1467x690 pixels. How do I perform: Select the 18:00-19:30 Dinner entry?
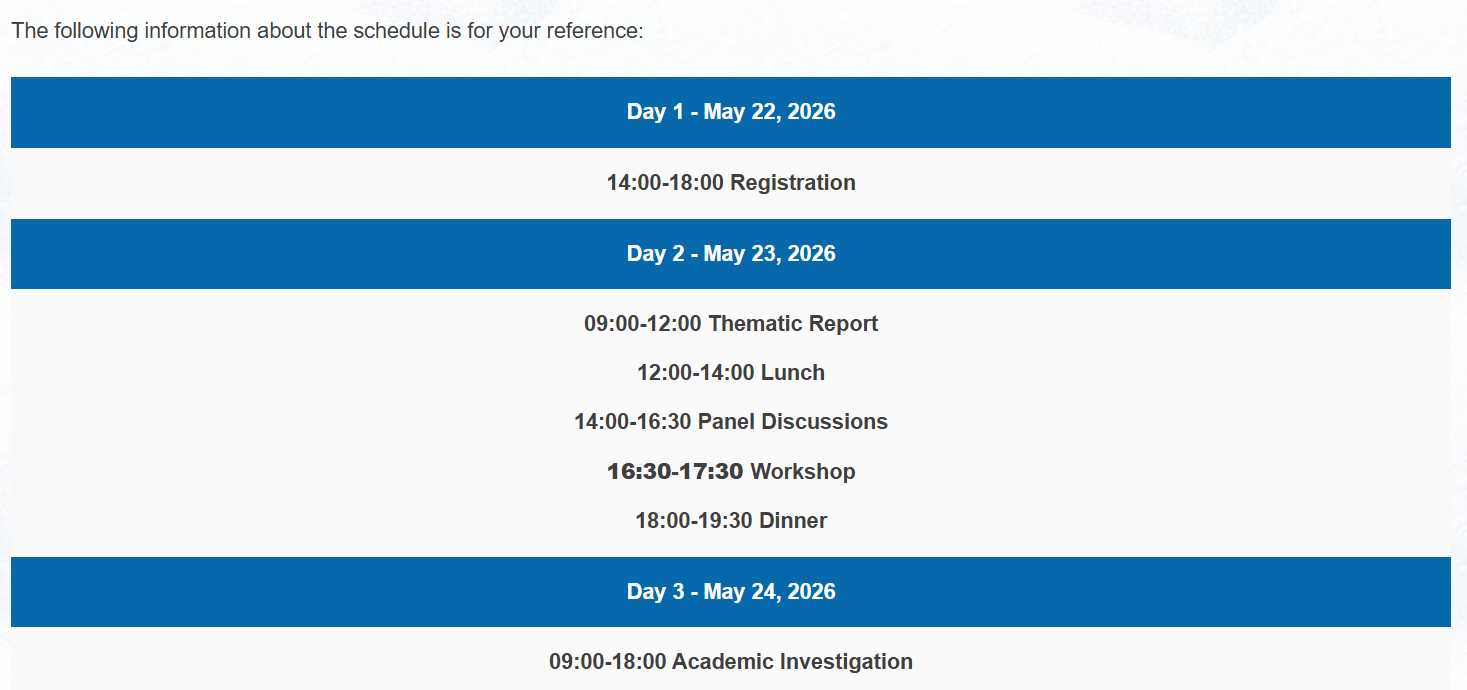coord(731,520)
